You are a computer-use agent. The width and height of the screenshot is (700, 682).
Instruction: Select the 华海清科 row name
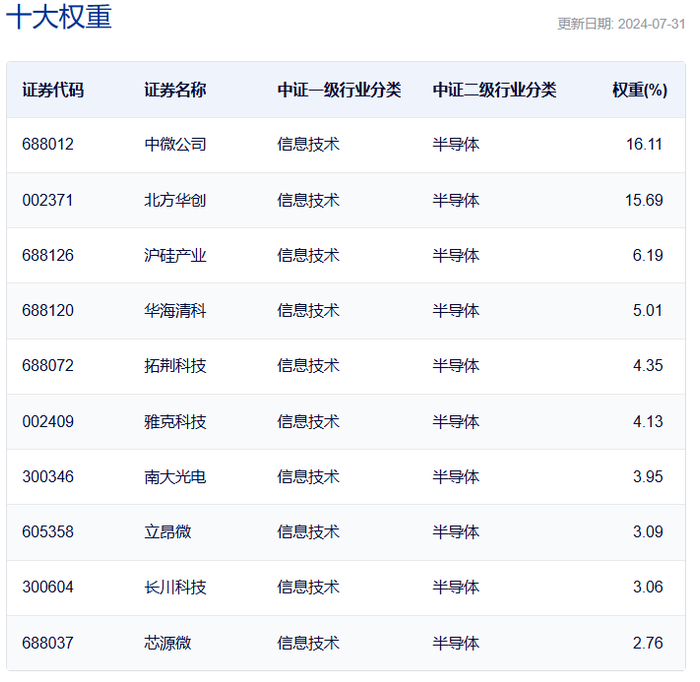[175, 310]
